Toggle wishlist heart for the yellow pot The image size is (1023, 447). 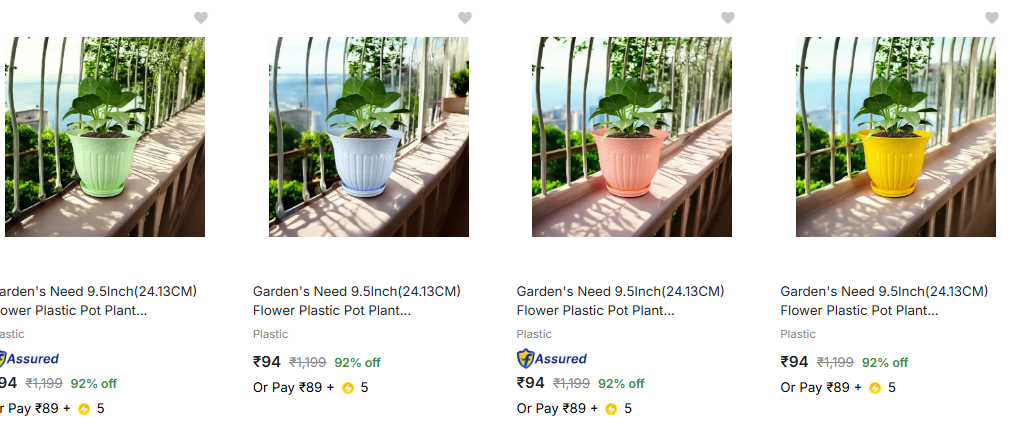[x=992, y=18]
